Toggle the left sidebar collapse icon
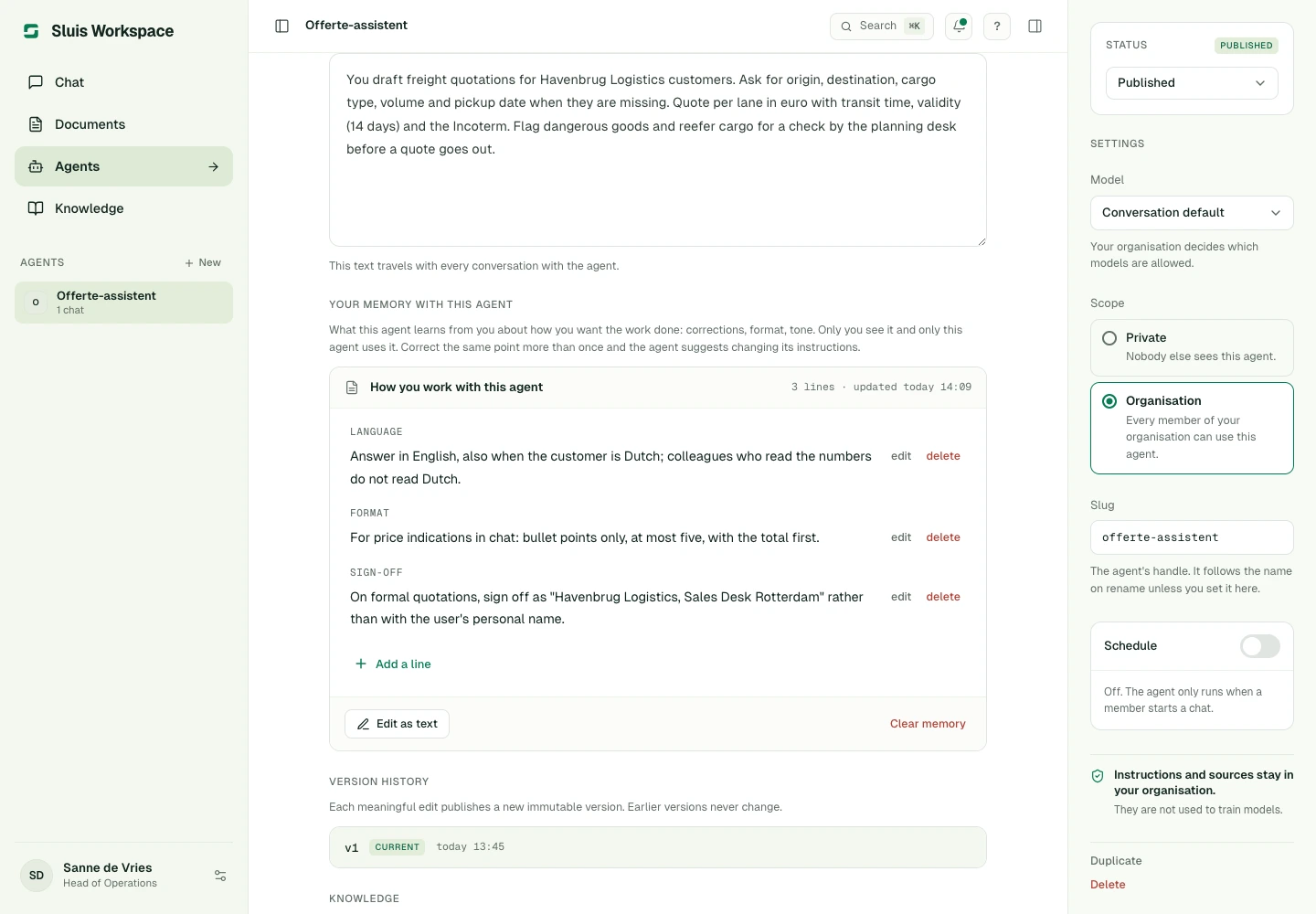This screenshot has width=1316, height=914. pyautogui.click(x=282, y=26)
